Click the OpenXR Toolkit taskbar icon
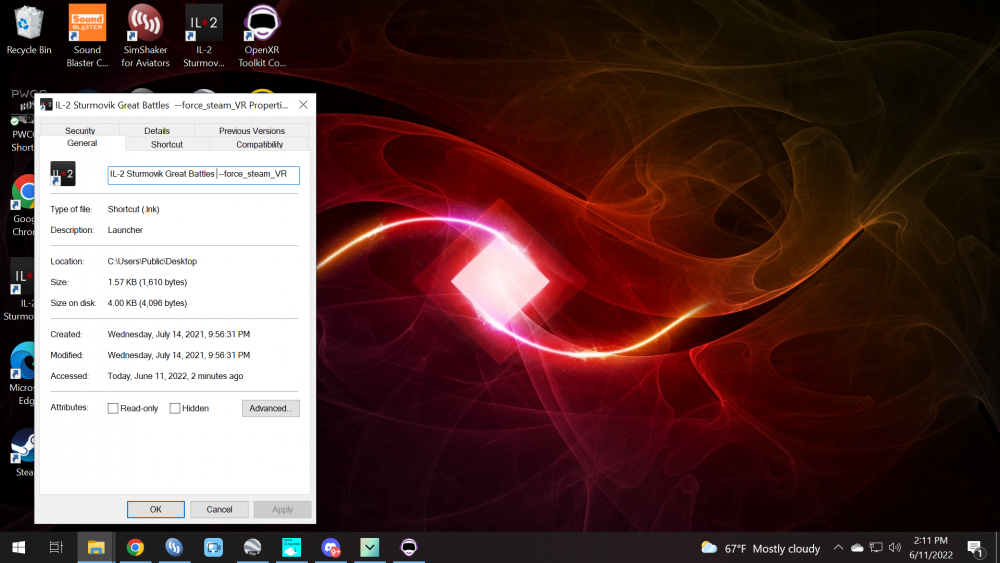 409,547
